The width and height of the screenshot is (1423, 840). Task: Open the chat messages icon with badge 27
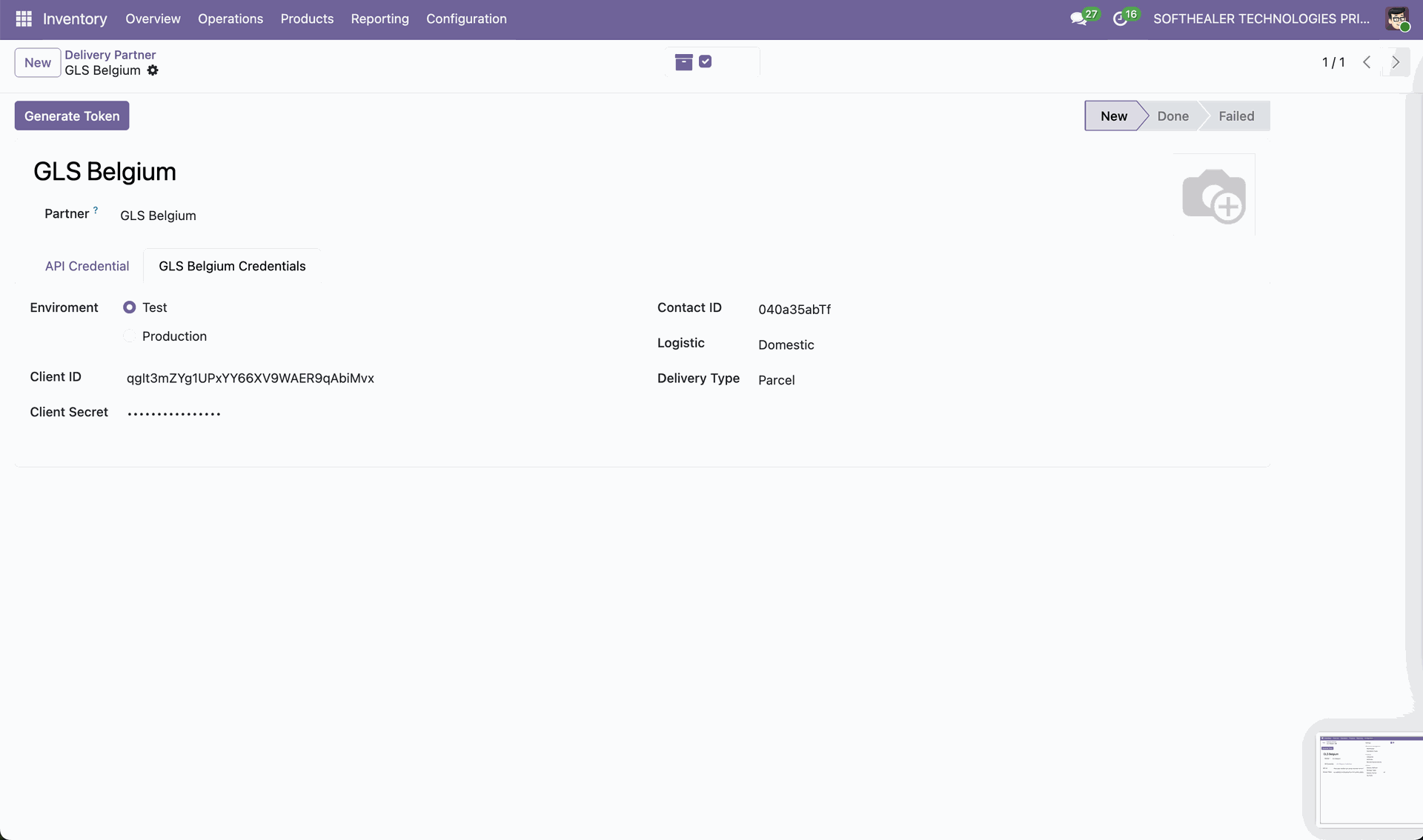(x=1079, y=19)
